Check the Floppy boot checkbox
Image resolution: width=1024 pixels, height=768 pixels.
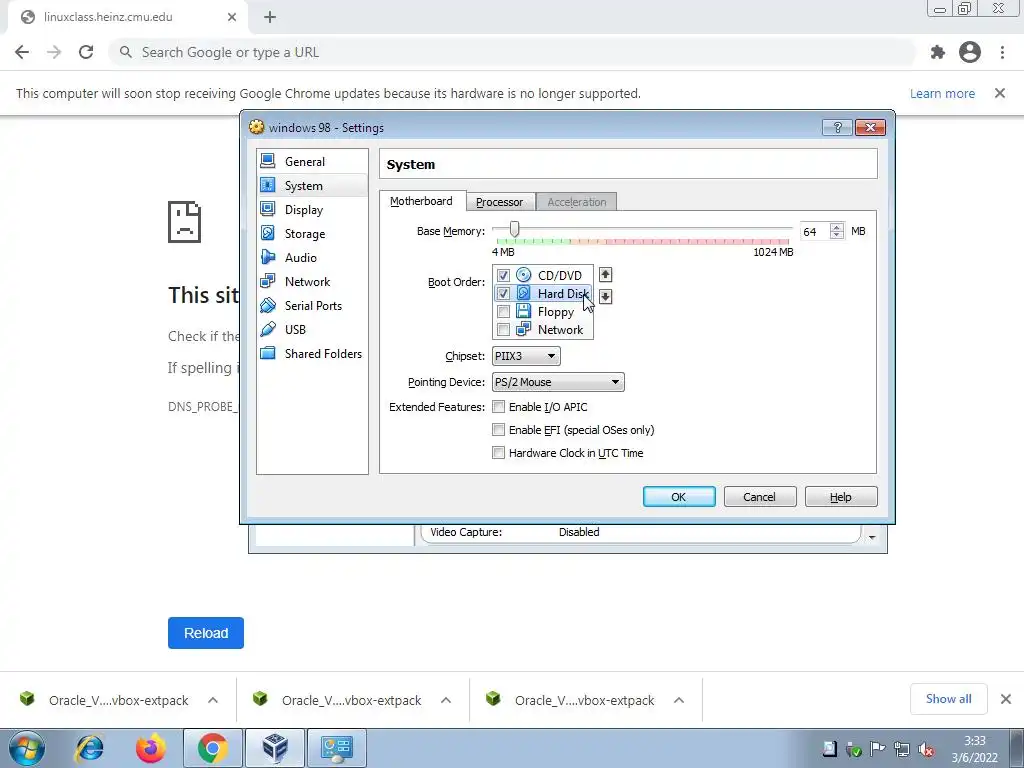[503, 312]
